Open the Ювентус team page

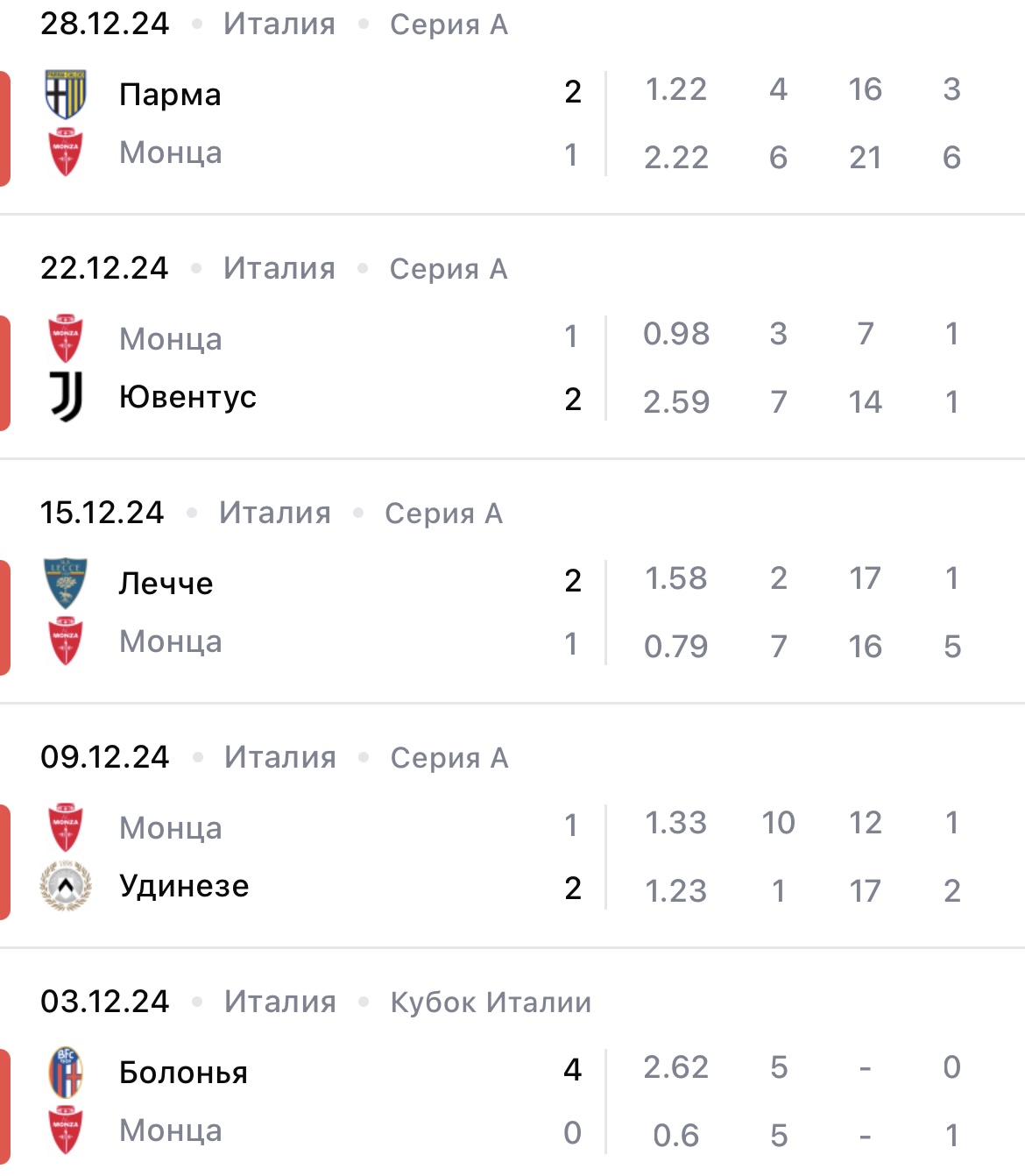click(187, 397)
